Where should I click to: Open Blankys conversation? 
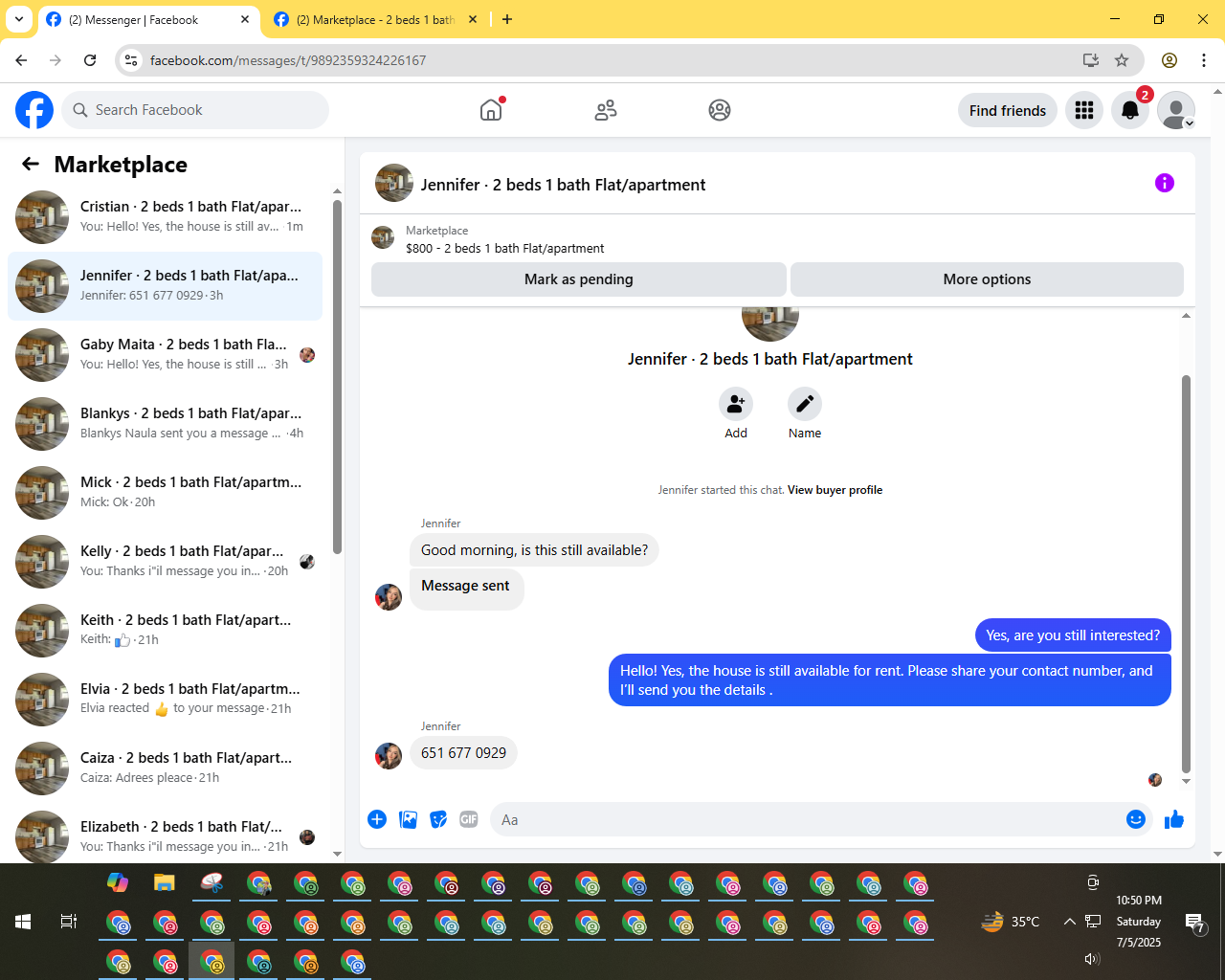point(165,424)
